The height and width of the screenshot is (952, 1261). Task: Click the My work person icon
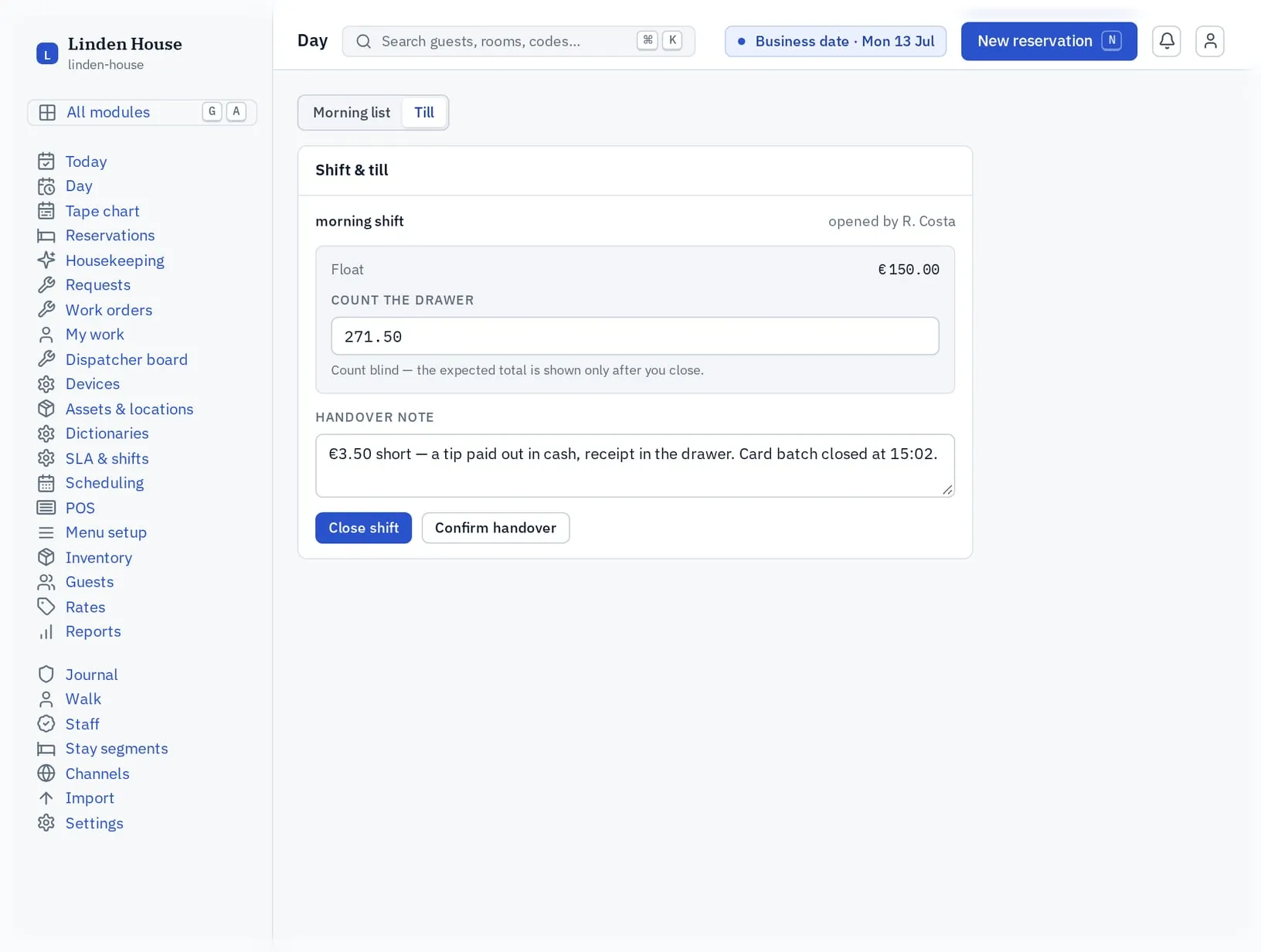coord(46,335)
